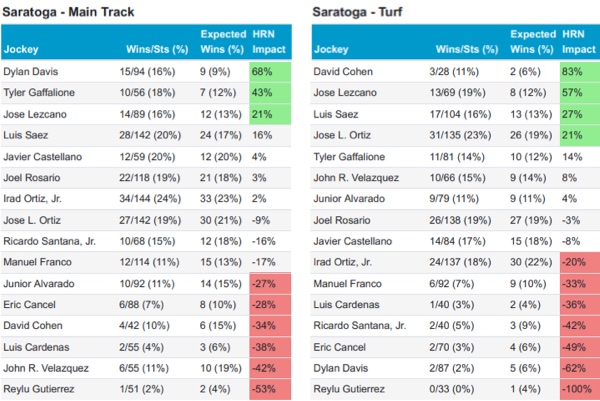Click Reylu Gutierrez in Main Track table
Viewport: 600px width, 401px height.
pos(40,389)
